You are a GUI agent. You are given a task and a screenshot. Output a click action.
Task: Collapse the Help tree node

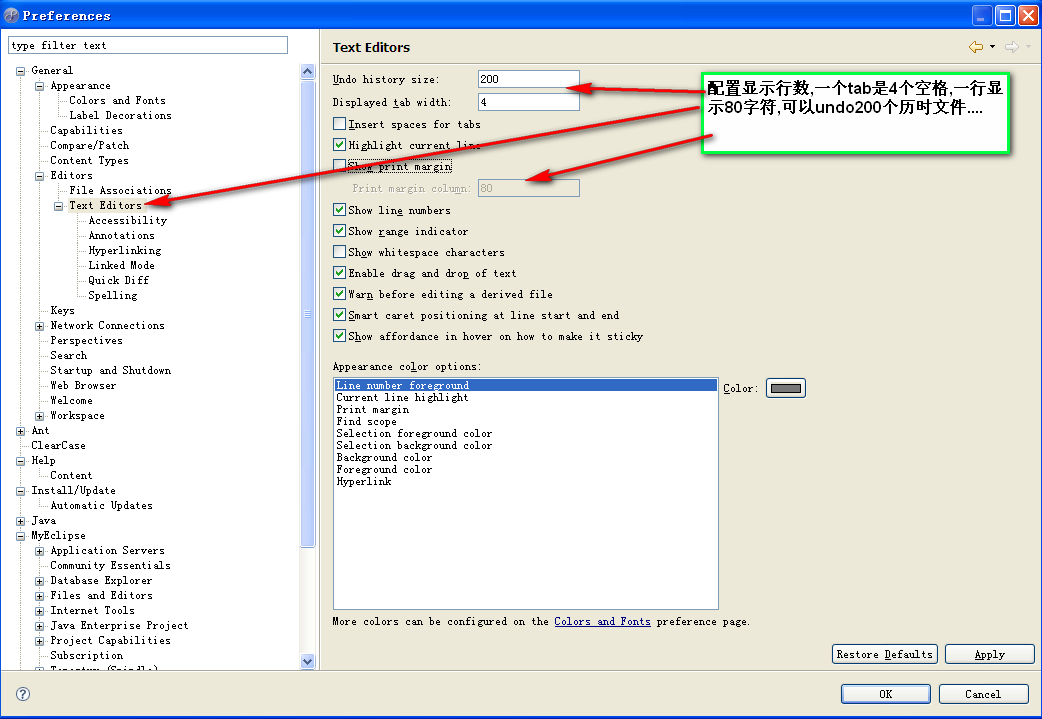(21, 461)
